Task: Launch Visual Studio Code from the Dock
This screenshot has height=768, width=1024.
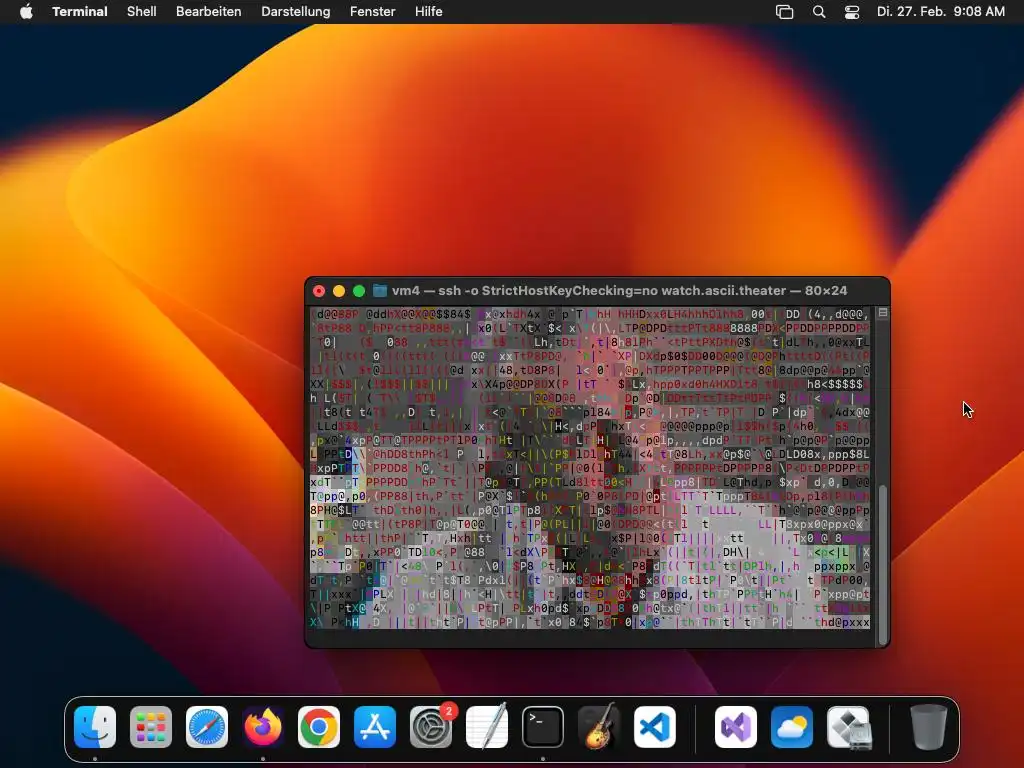Action: (x=655, y=727)
